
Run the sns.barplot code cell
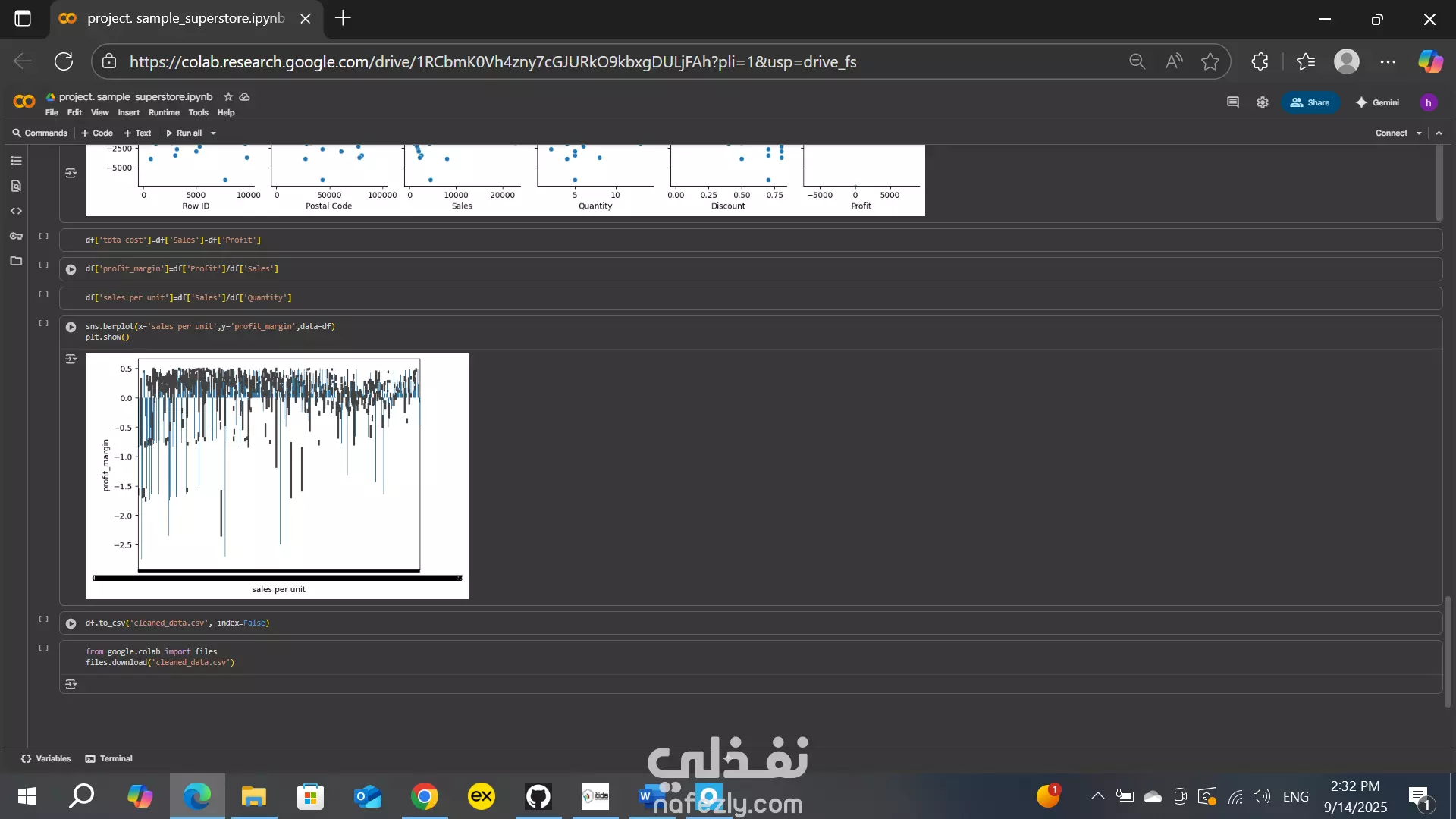(x=71, y=327)
